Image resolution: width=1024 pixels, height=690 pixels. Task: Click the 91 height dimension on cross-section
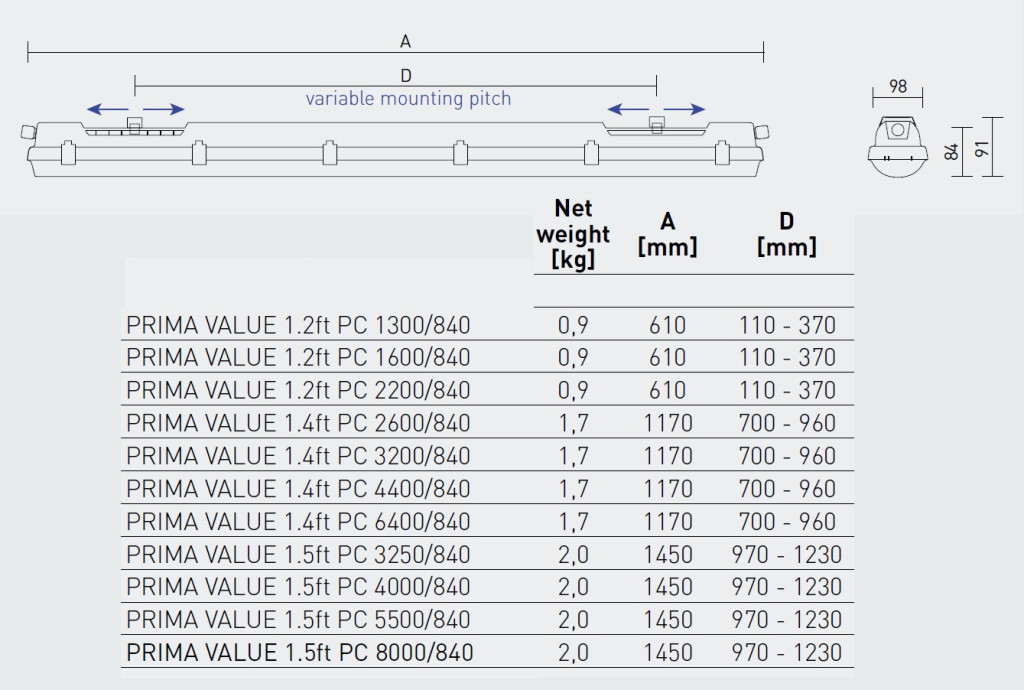point(982,149)
